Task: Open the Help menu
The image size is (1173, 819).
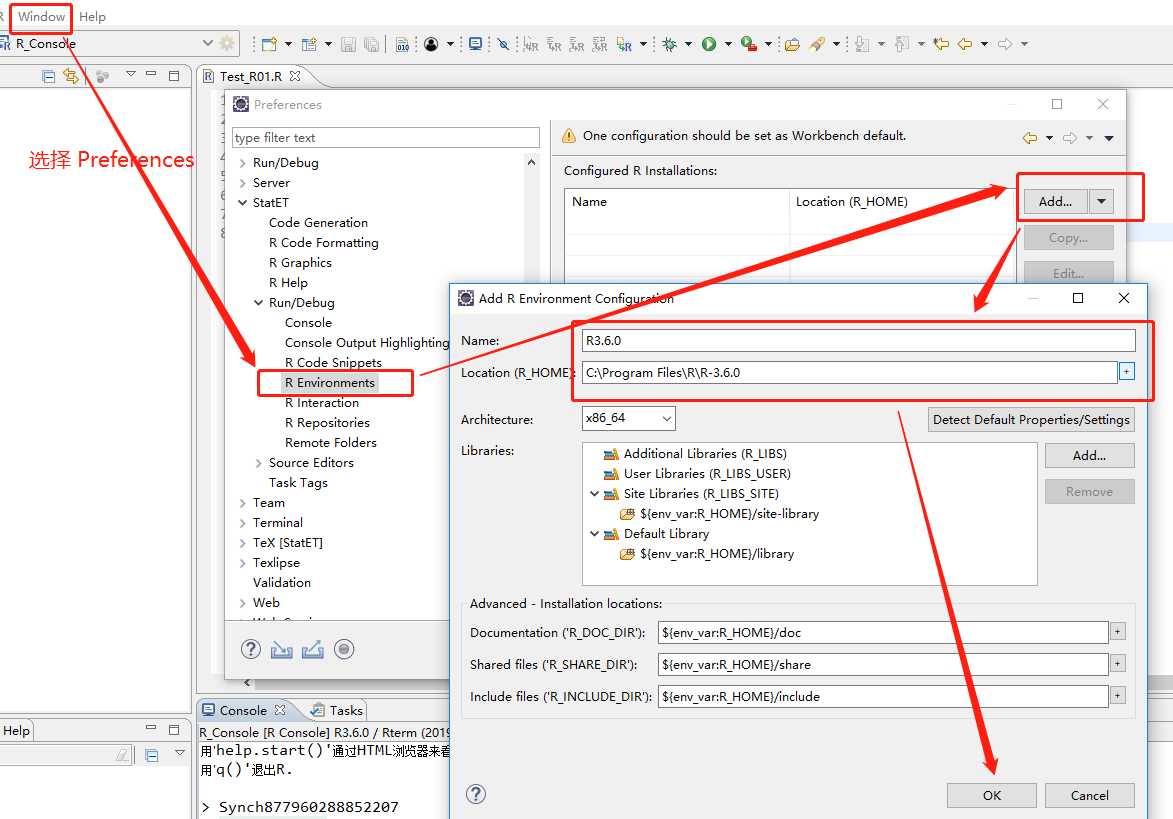Action: (92, 16)
